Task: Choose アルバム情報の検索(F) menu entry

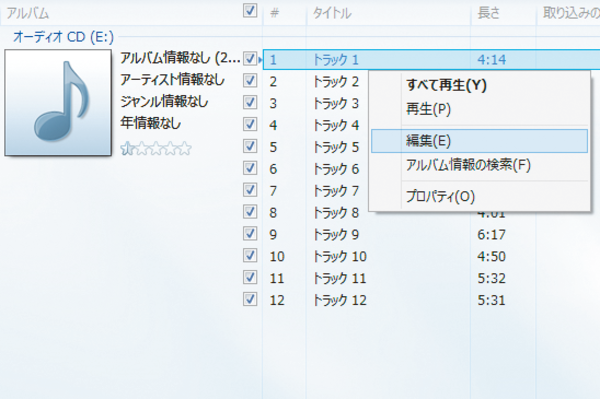Action: 479,165
